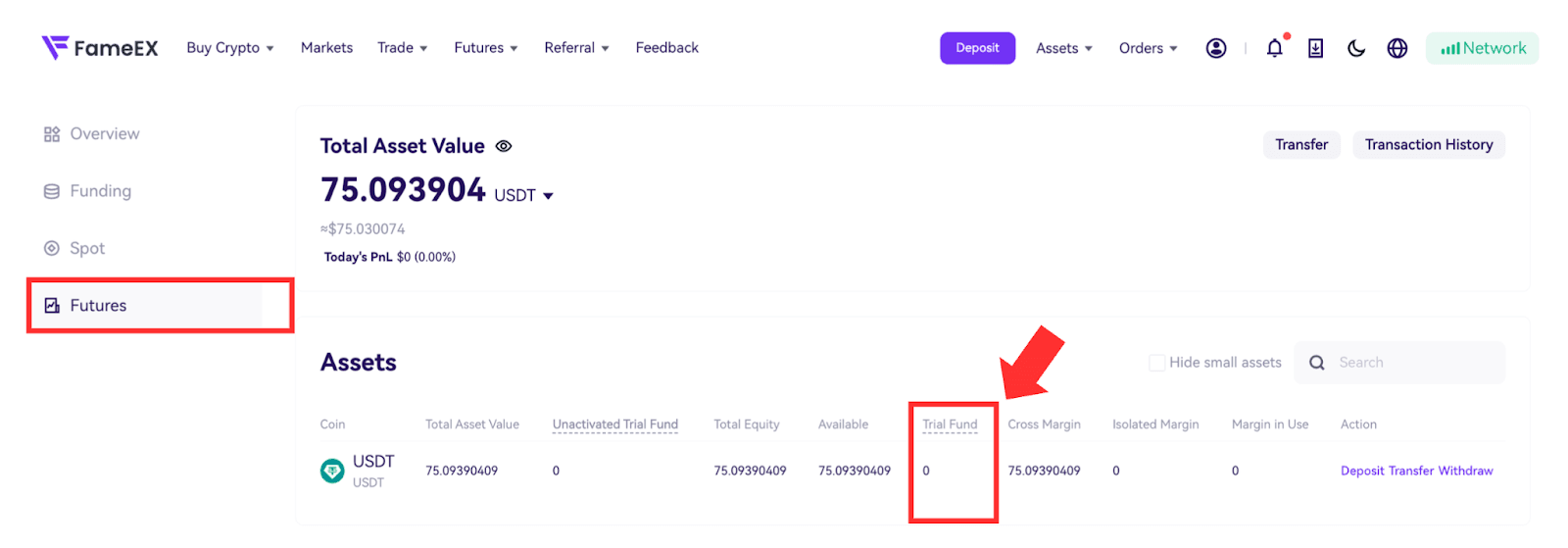Open the Markets menu item
The image size is (1568, 548).
(x=326, y=48)
